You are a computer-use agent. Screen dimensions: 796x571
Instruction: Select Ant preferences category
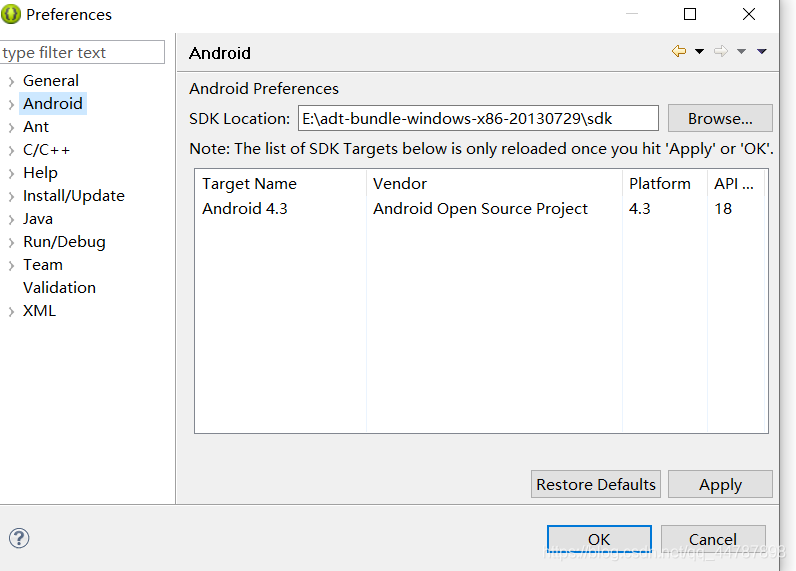pyautogui.click(x=36, y=127)
